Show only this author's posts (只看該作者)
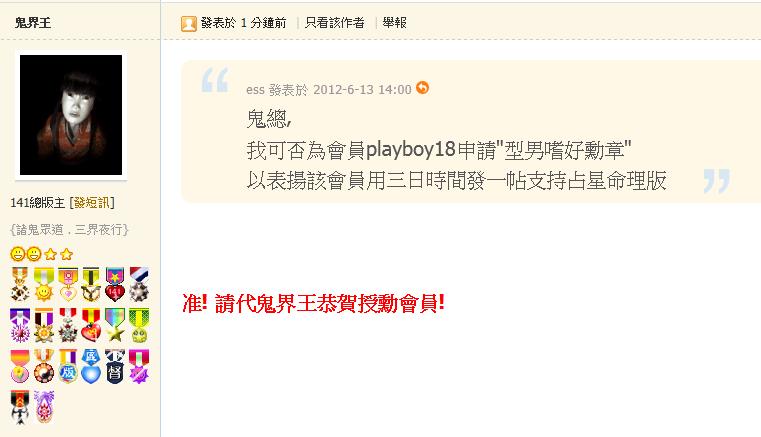 (334, 22)
